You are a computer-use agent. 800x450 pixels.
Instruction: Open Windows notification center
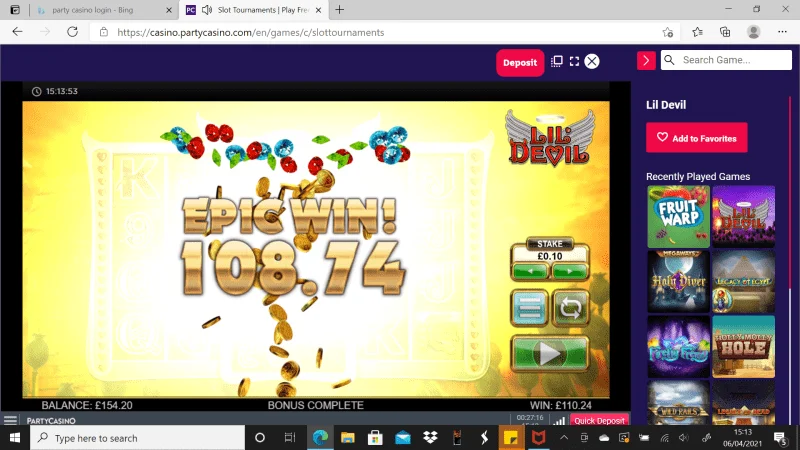[x=780, y=438]
